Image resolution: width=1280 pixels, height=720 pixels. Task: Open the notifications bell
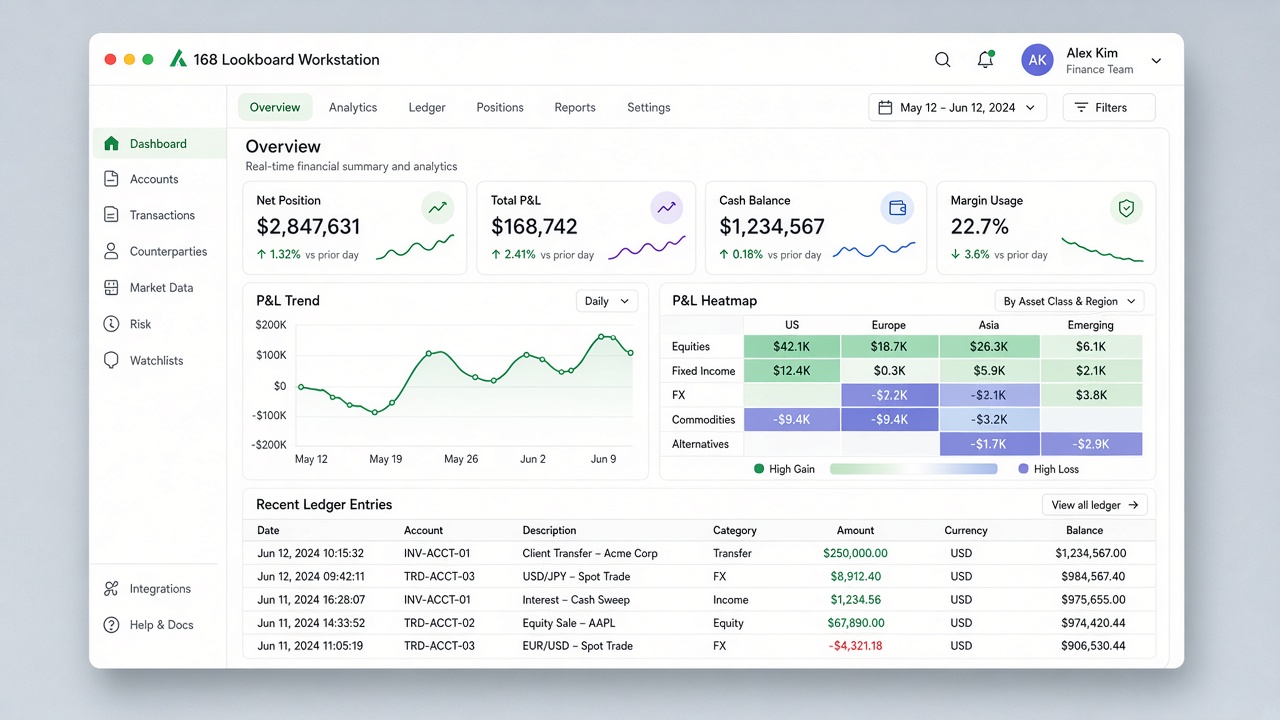(x=985, y=59)
